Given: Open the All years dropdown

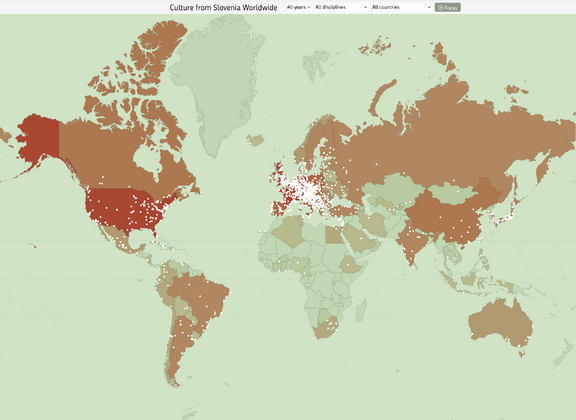Looking at the screenshot, I should point(299,7).
